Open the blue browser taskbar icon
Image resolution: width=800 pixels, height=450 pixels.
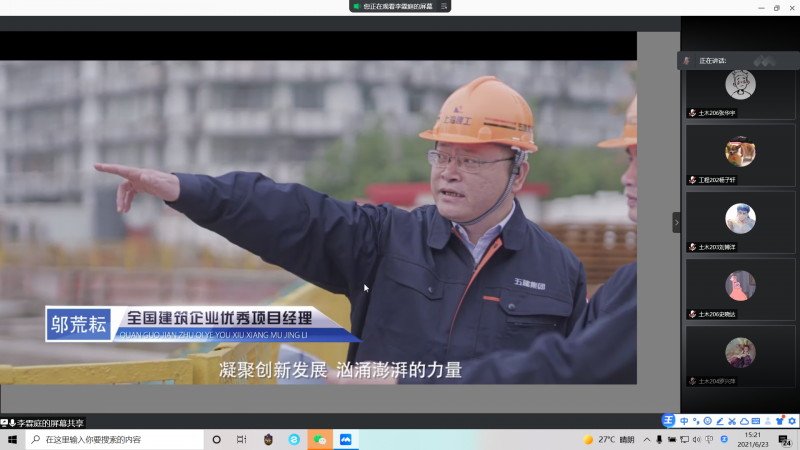click(x=294, y=439)
